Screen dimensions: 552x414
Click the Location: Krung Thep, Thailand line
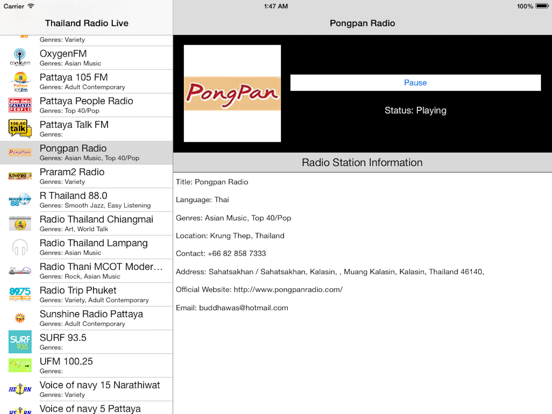coord(230,236)
